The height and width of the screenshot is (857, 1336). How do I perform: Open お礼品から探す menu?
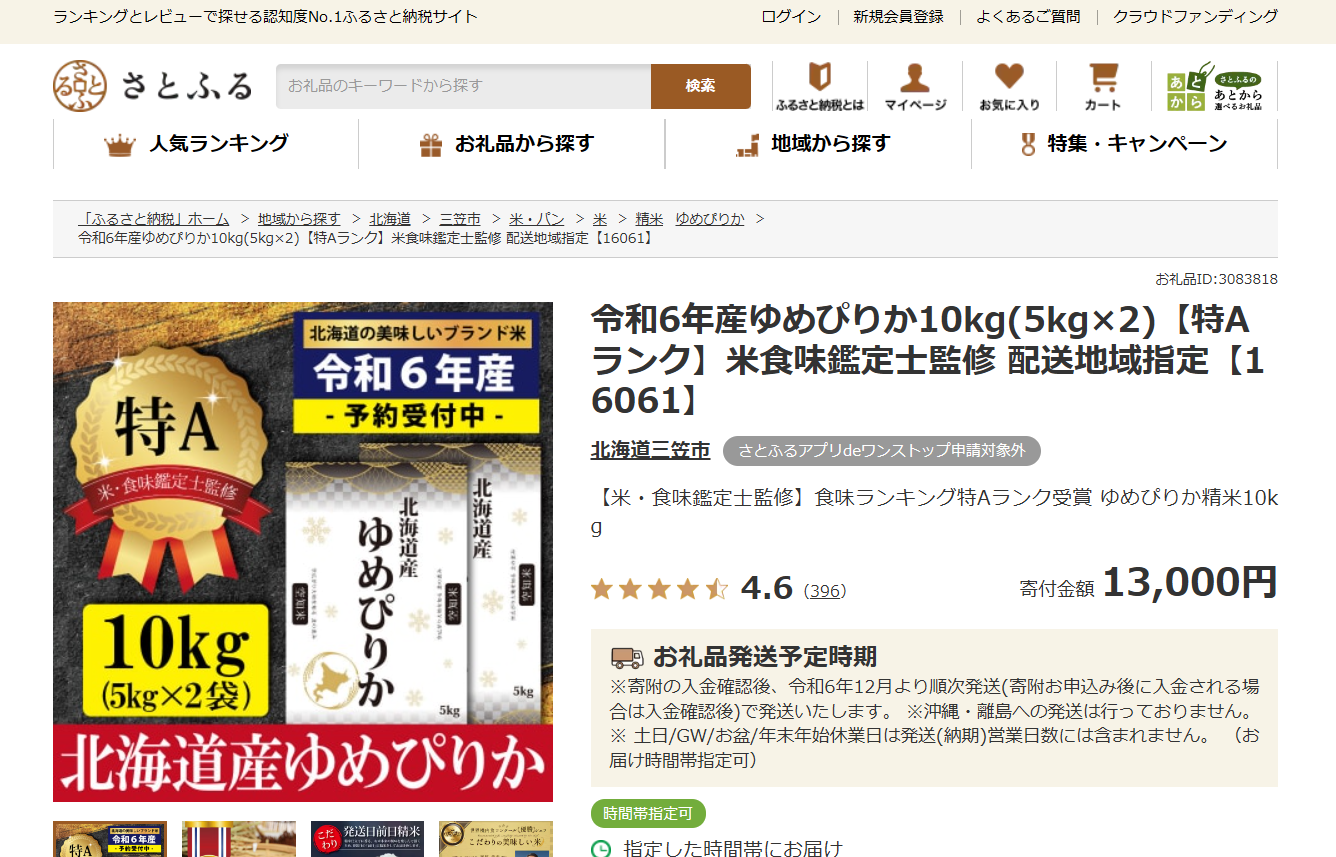[511, 144]
